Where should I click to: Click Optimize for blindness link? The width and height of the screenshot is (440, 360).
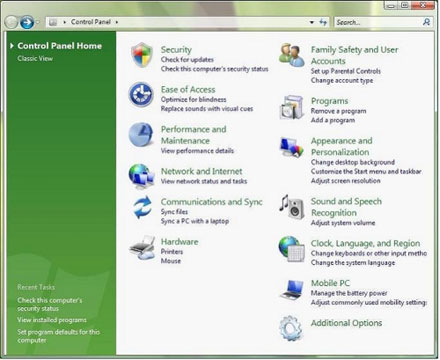coord(193,99)
